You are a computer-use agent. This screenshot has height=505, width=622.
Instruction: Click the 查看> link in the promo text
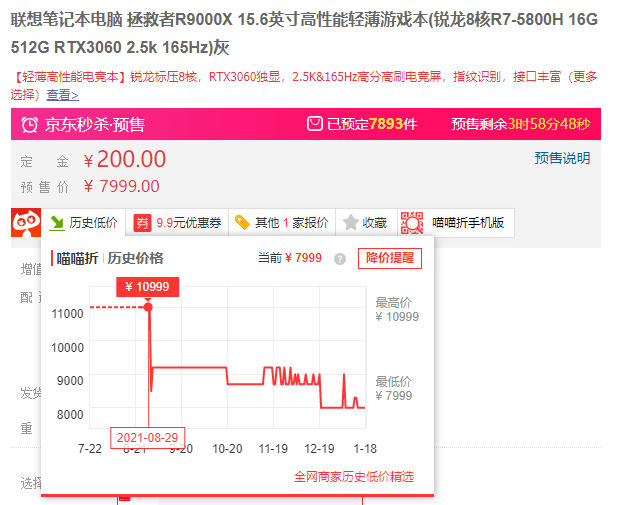pyautogui.click(x=63, y=95)
